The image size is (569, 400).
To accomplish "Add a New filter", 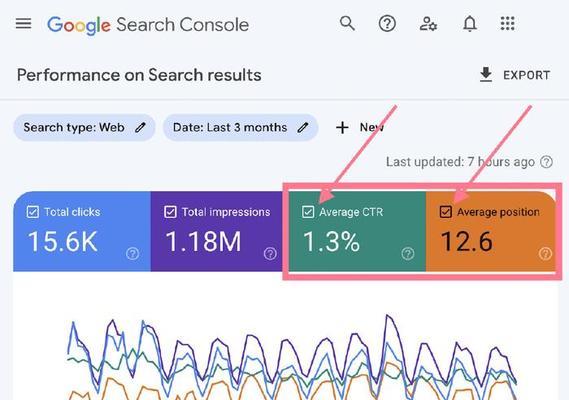I will [x=360, y=127].
